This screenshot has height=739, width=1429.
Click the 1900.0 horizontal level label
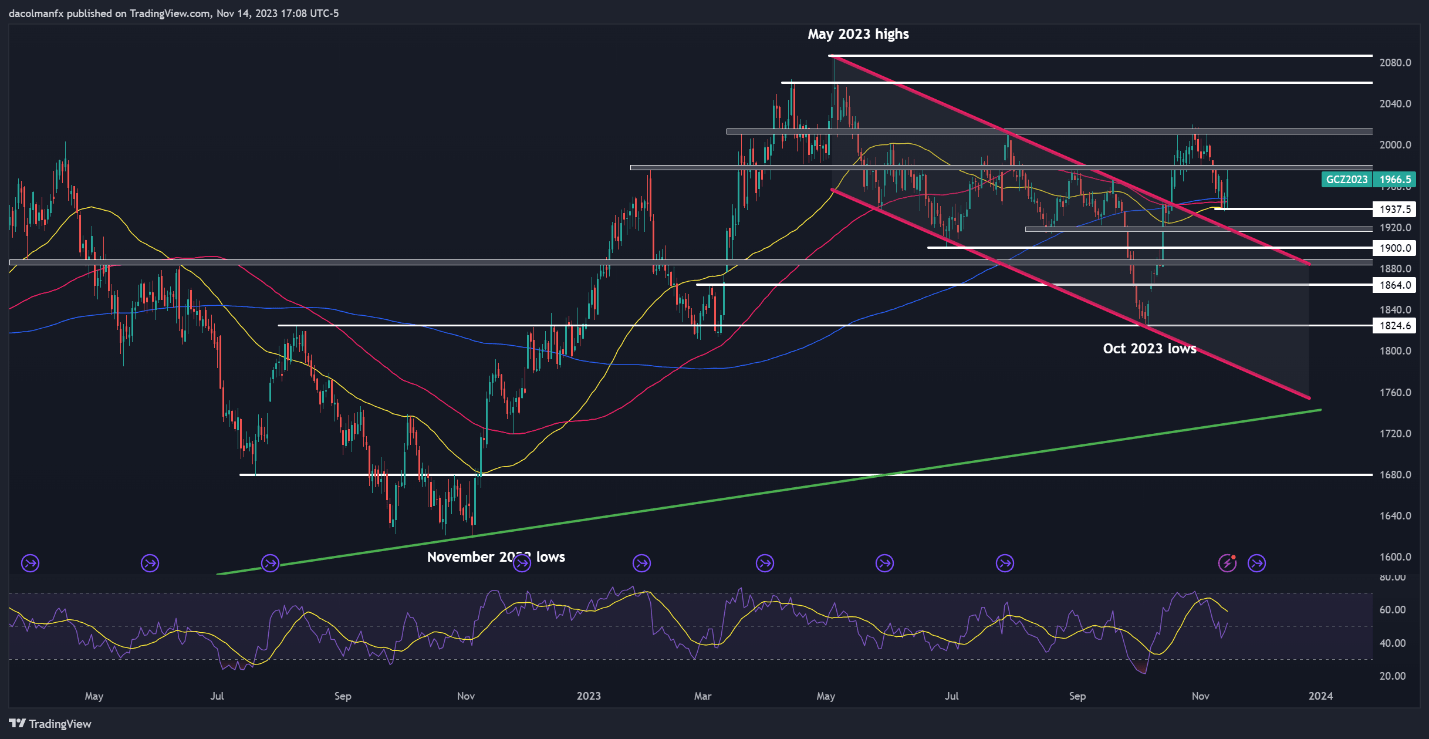[x=1394, y=247]
